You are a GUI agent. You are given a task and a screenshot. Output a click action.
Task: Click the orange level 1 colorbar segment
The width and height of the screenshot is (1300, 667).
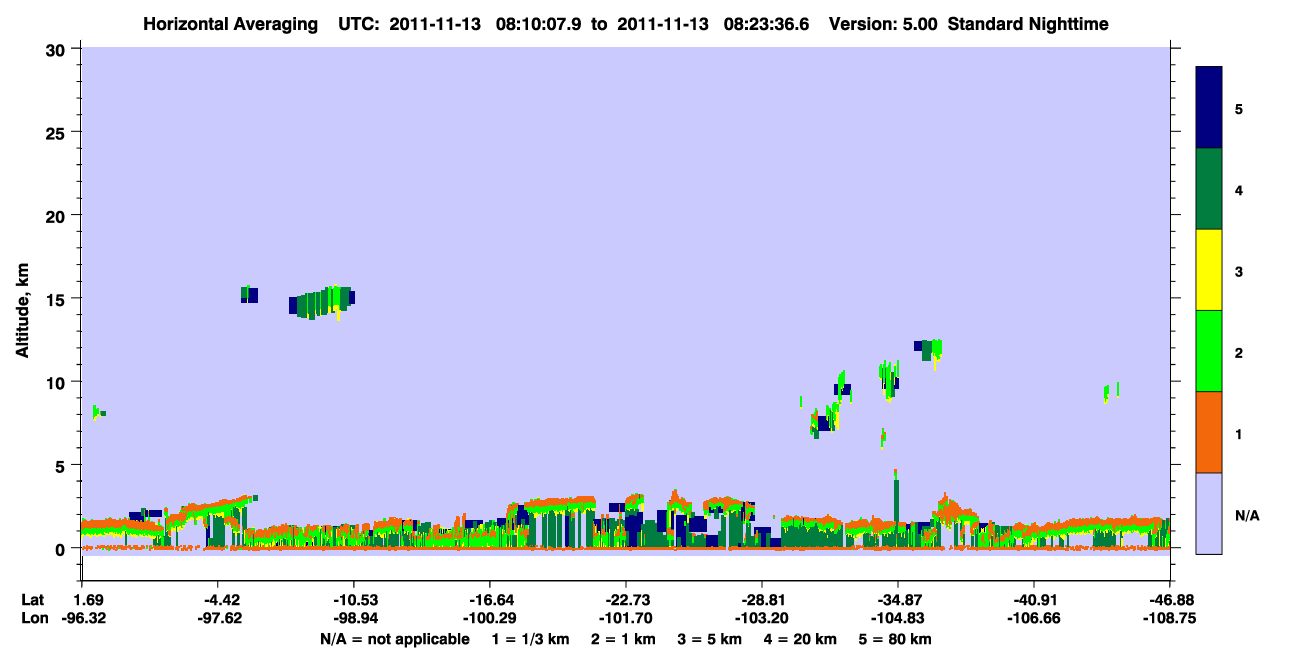pos(1209,432)
